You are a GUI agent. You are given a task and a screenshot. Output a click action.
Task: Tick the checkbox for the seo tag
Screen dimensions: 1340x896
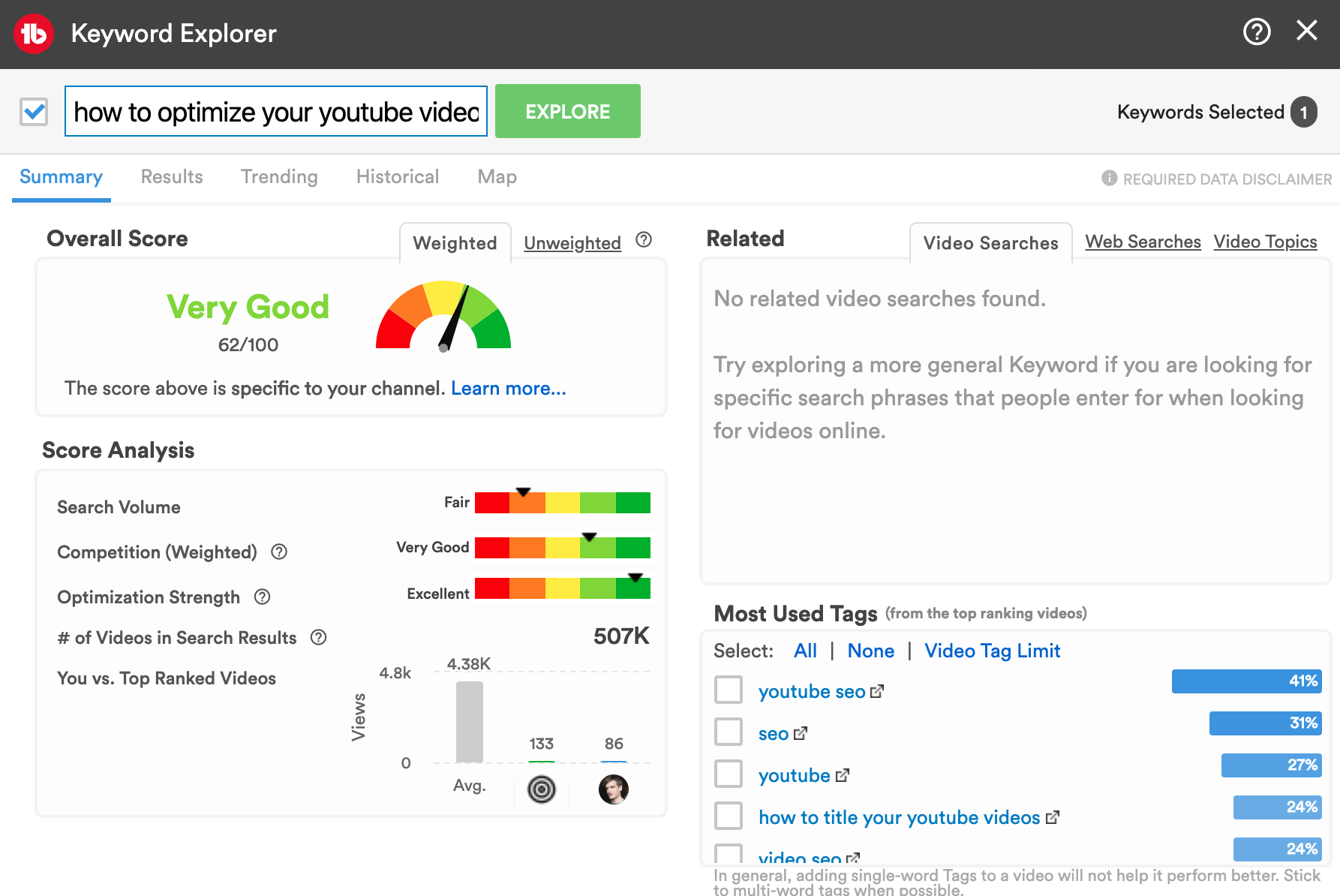(728, 732)
